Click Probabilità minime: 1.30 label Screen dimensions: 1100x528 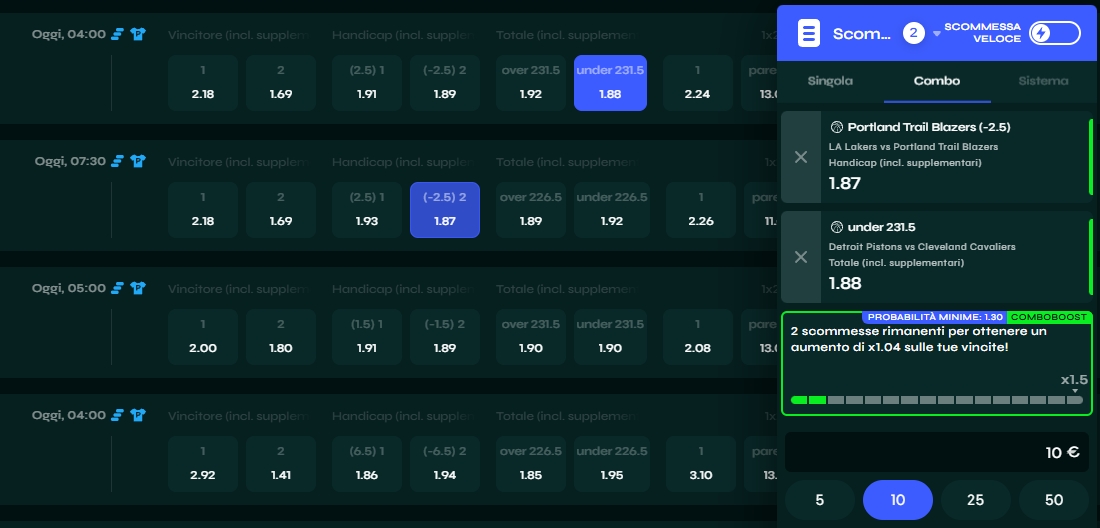click(935, 317)
